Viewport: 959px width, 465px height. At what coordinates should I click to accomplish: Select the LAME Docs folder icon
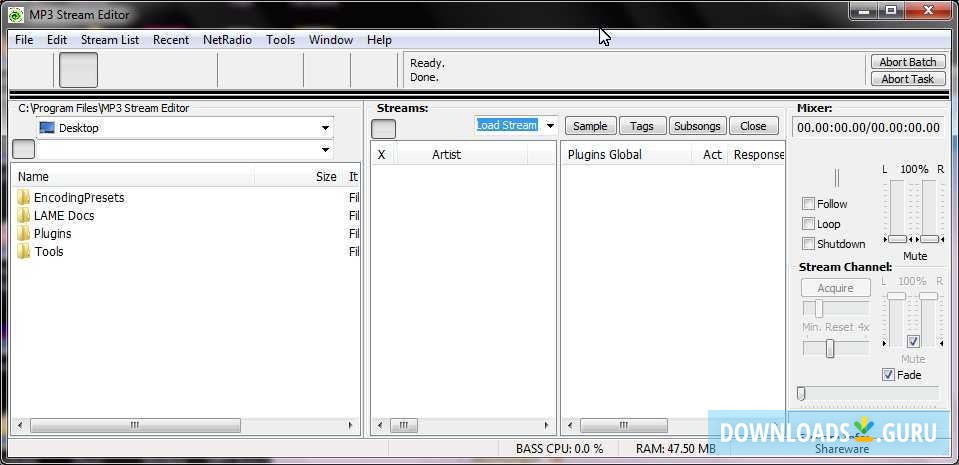pyautogui.click(x=23, y=215)
